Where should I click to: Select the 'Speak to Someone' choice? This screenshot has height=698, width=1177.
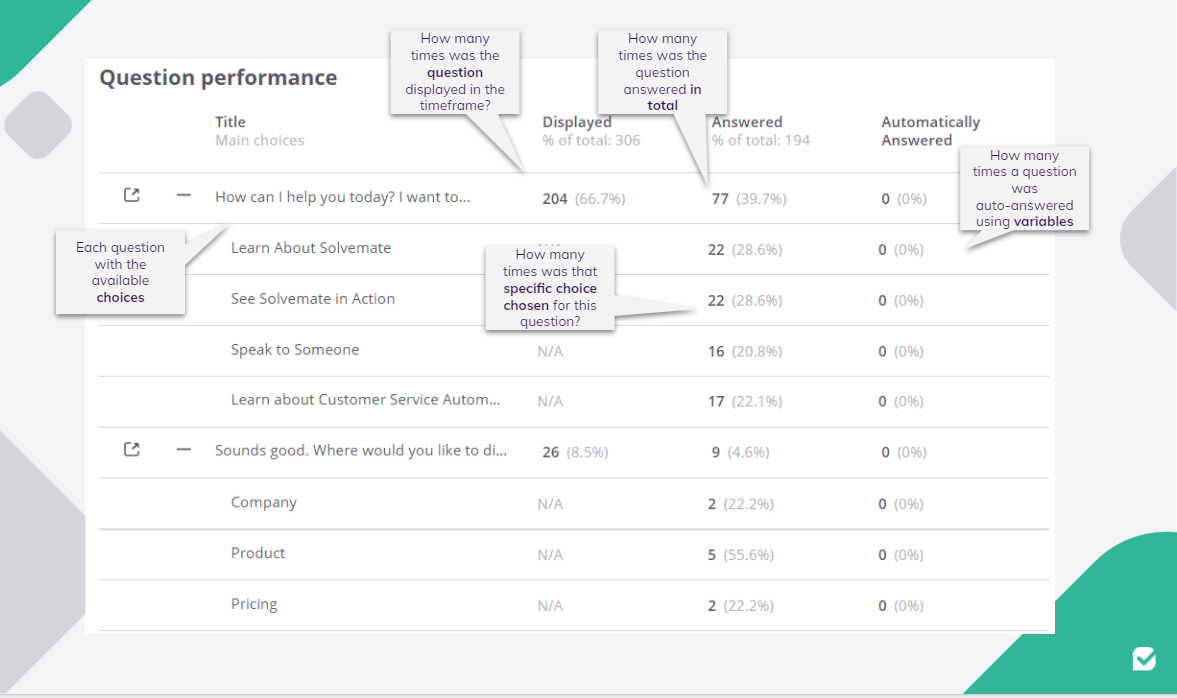tap(295, 350)
